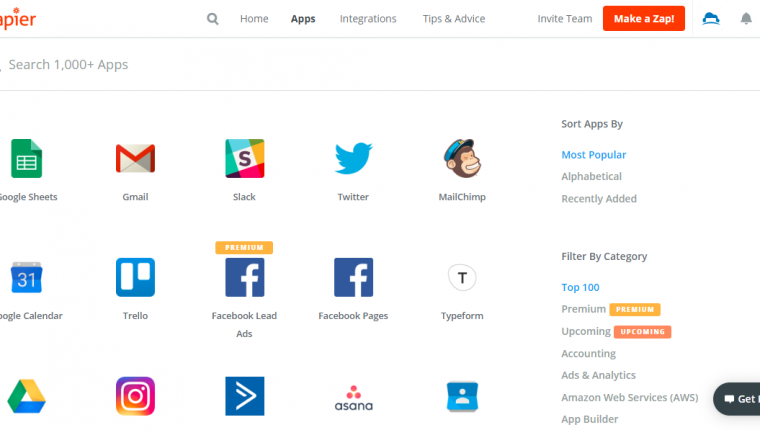760x430 pixels.
Task: Sort apps by Recently Added
Action: pos(599,199)
